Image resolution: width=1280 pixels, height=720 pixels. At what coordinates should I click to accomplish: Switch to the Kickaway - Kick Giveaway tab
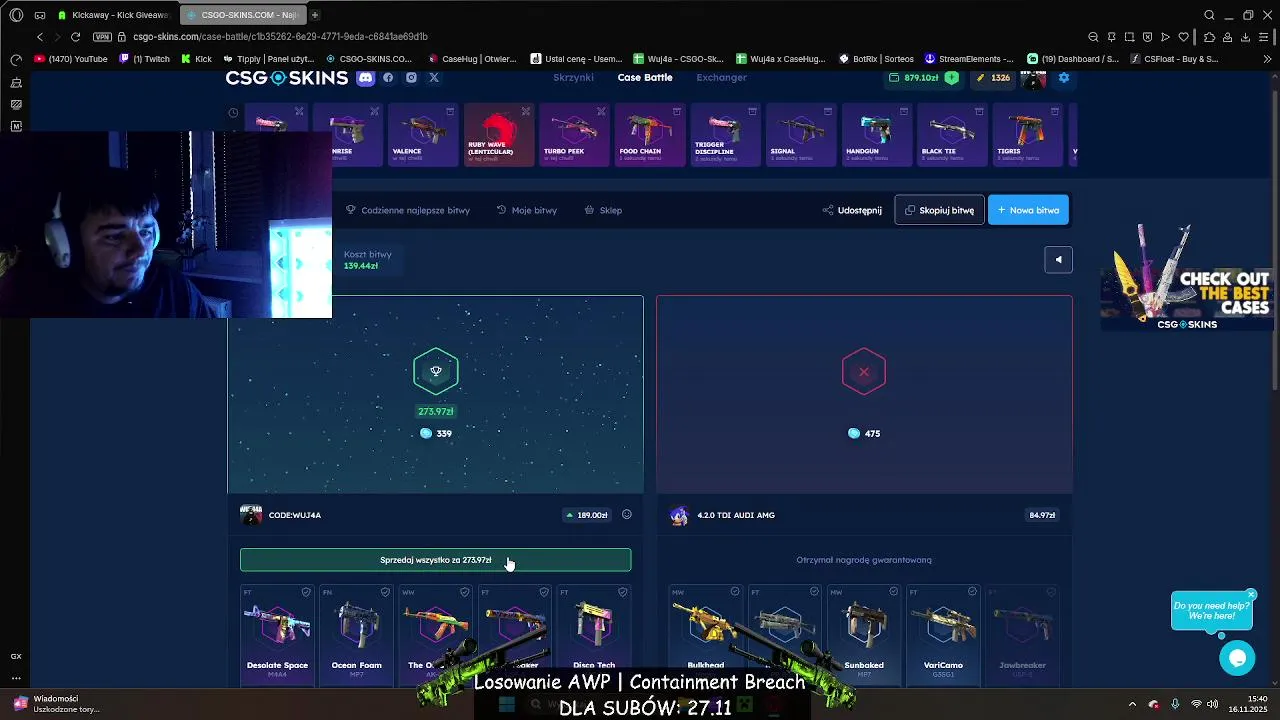tap(113, 15)
